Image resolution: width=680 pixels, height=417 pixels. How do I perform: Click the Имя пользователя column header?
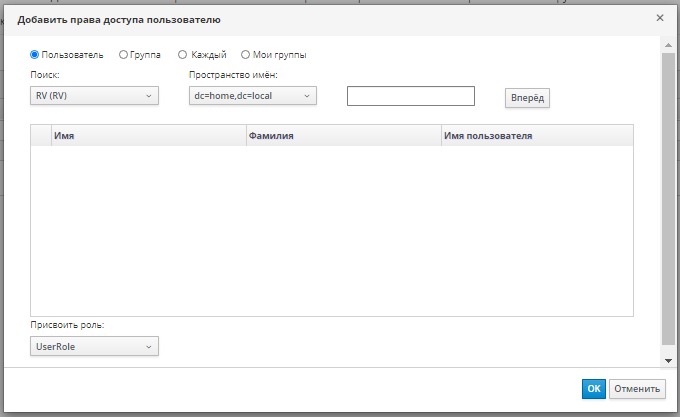pyautogui.click(x=535, y=135)
